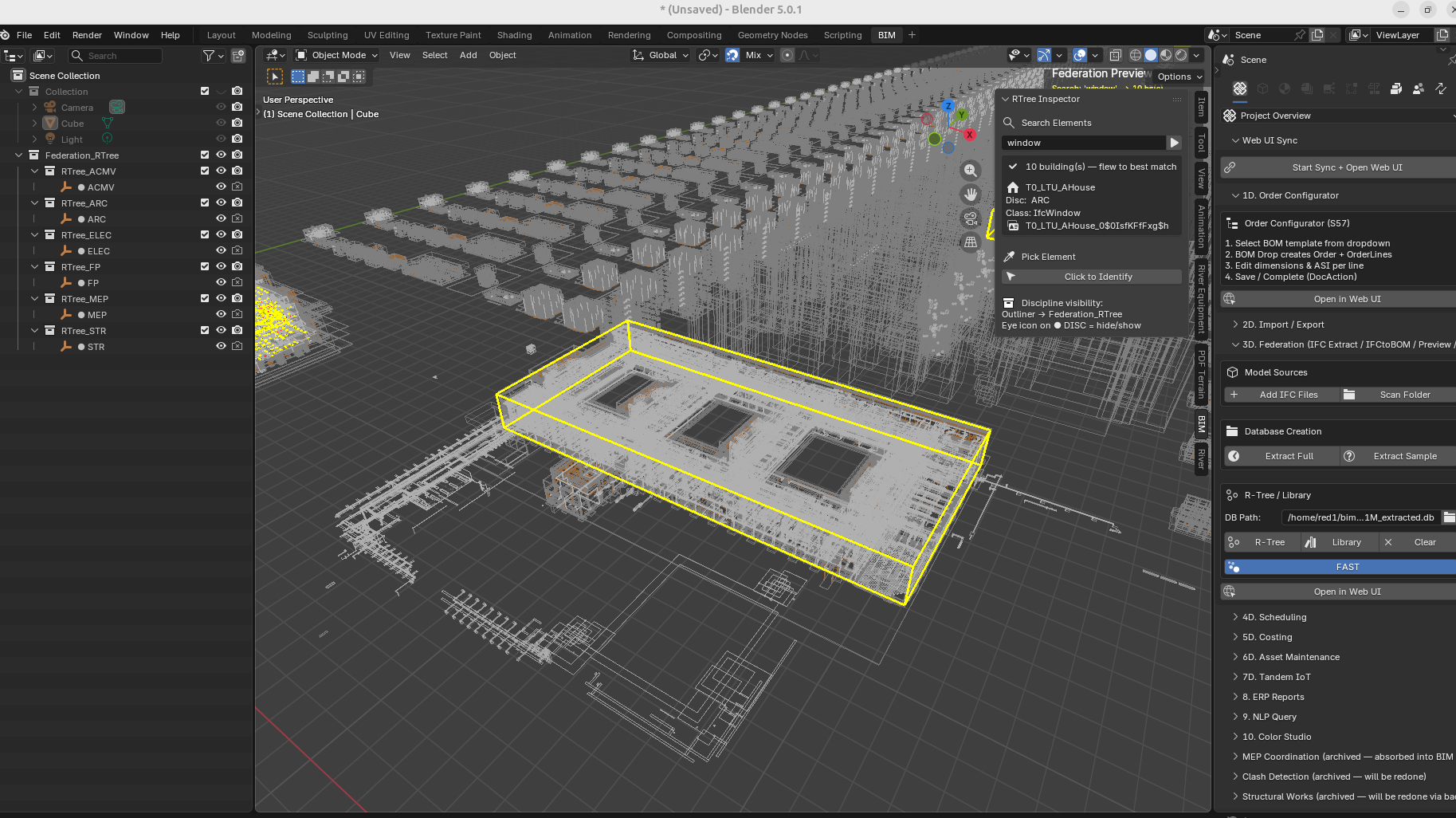Toggle X-ray view icon

coord(1116,55)
